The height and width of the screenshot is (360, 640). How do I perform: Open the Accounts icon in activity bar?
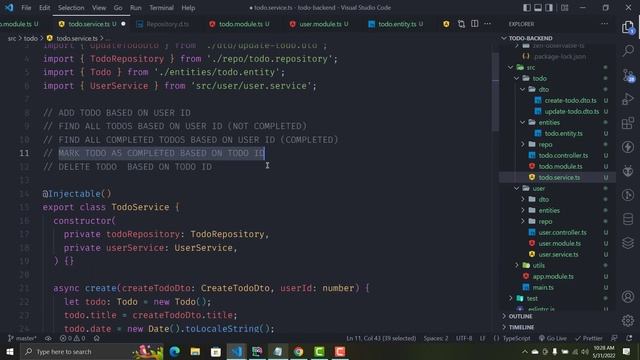(628, 296)
